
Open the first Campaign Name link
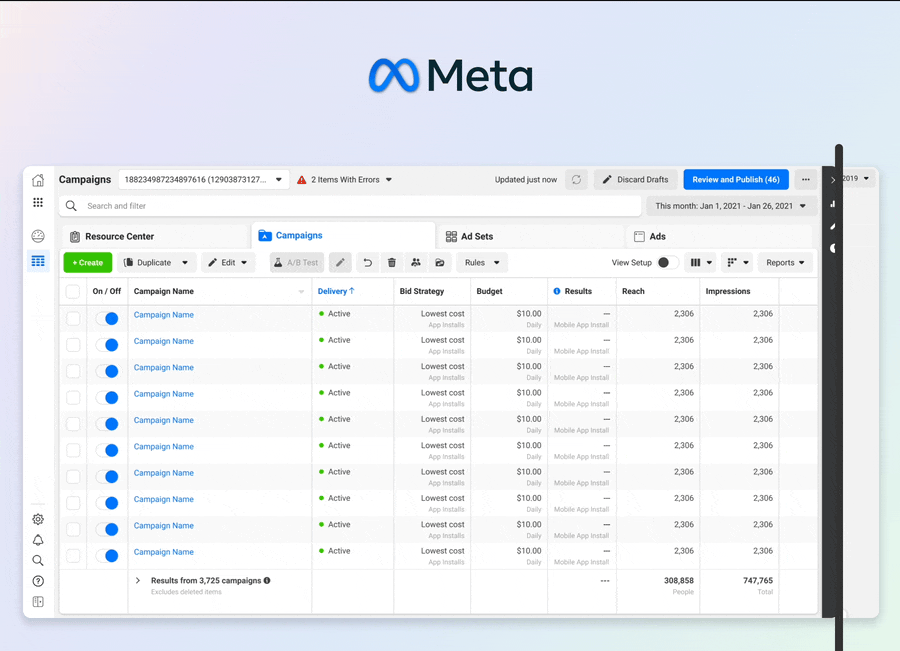(x=164, y=315)
